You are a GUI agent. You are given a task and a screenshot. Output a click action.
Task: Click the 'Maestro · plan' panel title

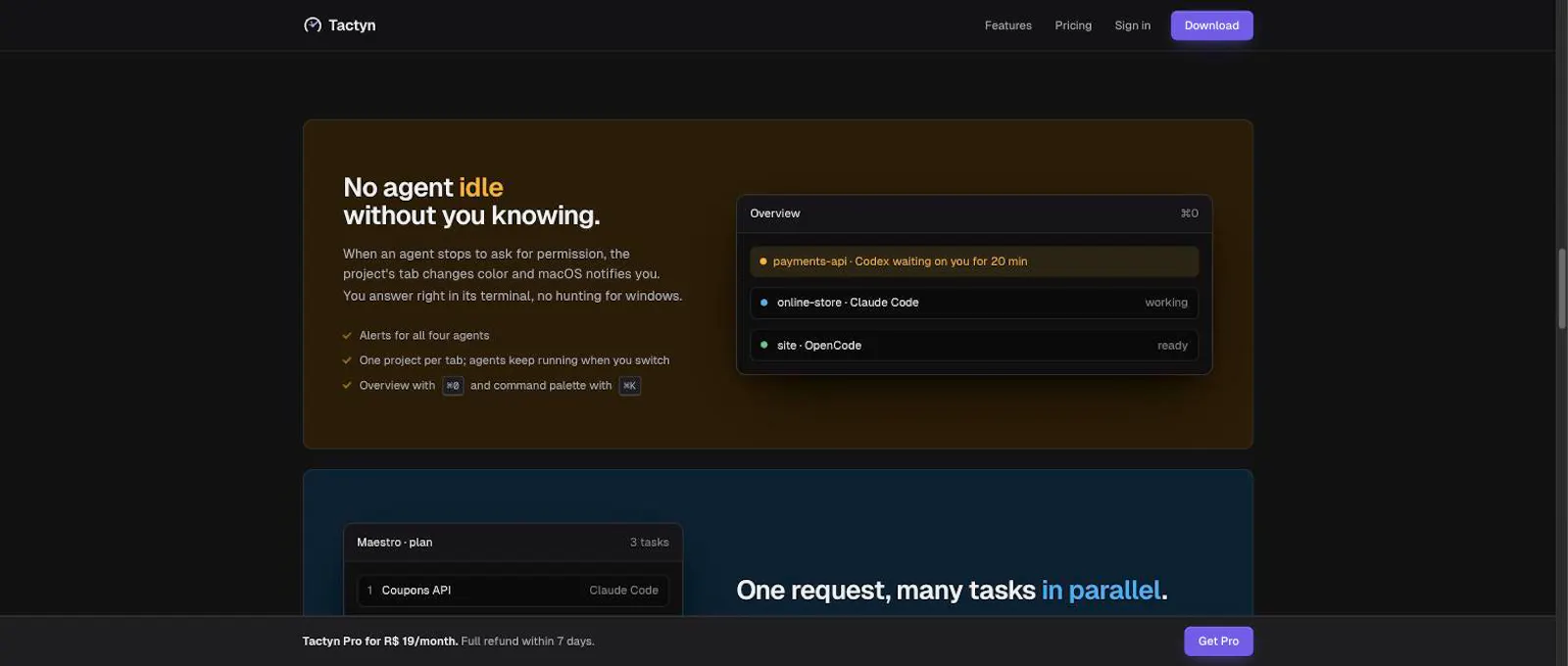(x=394, y=543)
